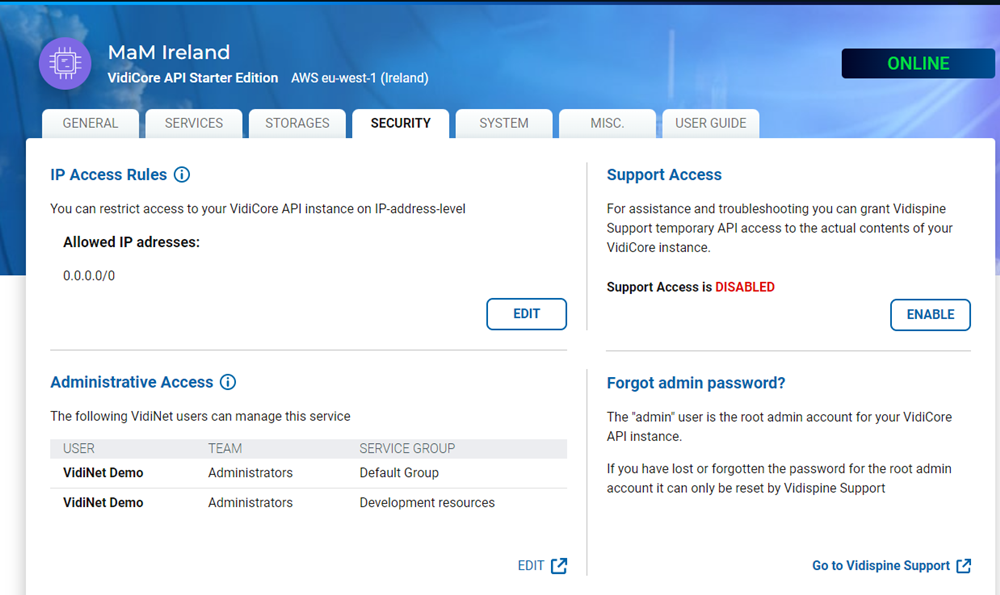Select the Development resources user row
The image size is (1000, 595).
308,503
